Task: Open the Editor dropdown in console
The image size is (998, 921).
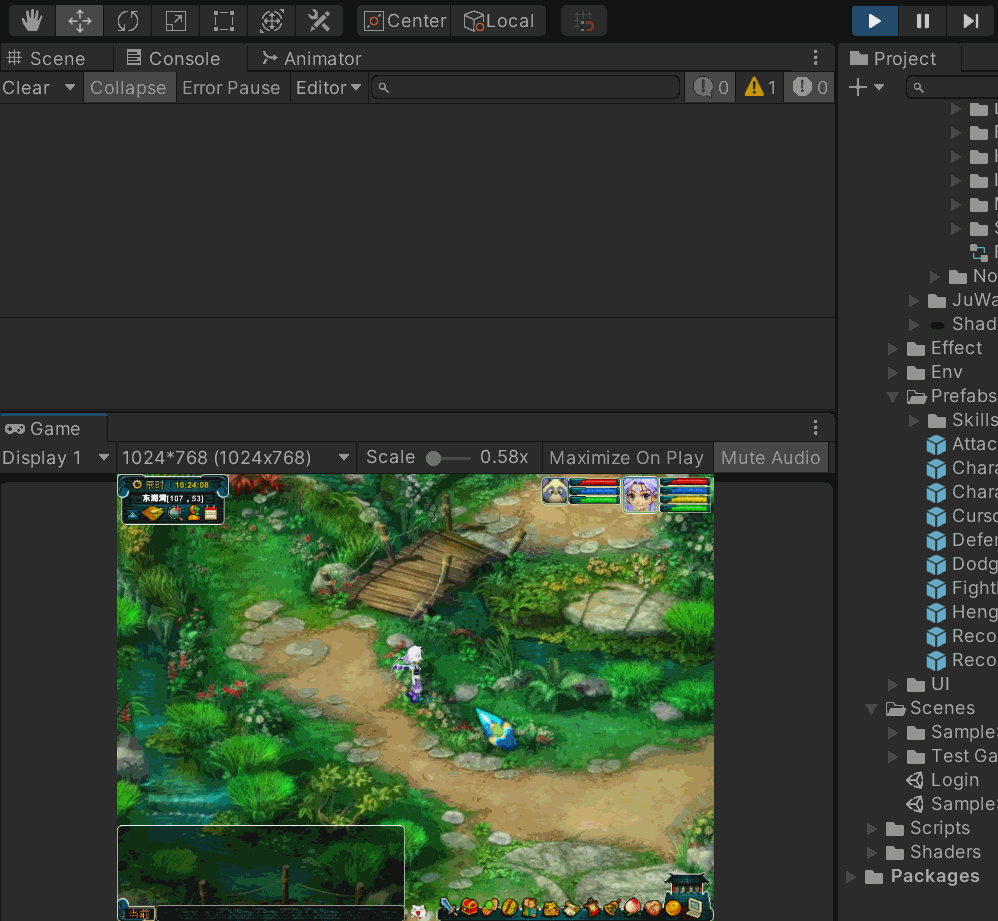Action: click(x=328, y=88)
